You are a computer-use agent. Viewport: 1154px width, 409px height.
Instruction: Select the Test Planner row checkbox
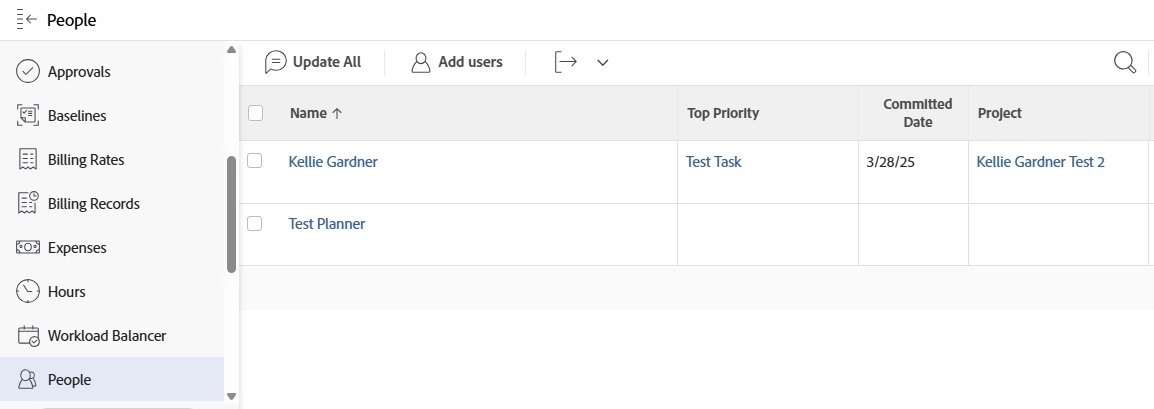point(255,224)
